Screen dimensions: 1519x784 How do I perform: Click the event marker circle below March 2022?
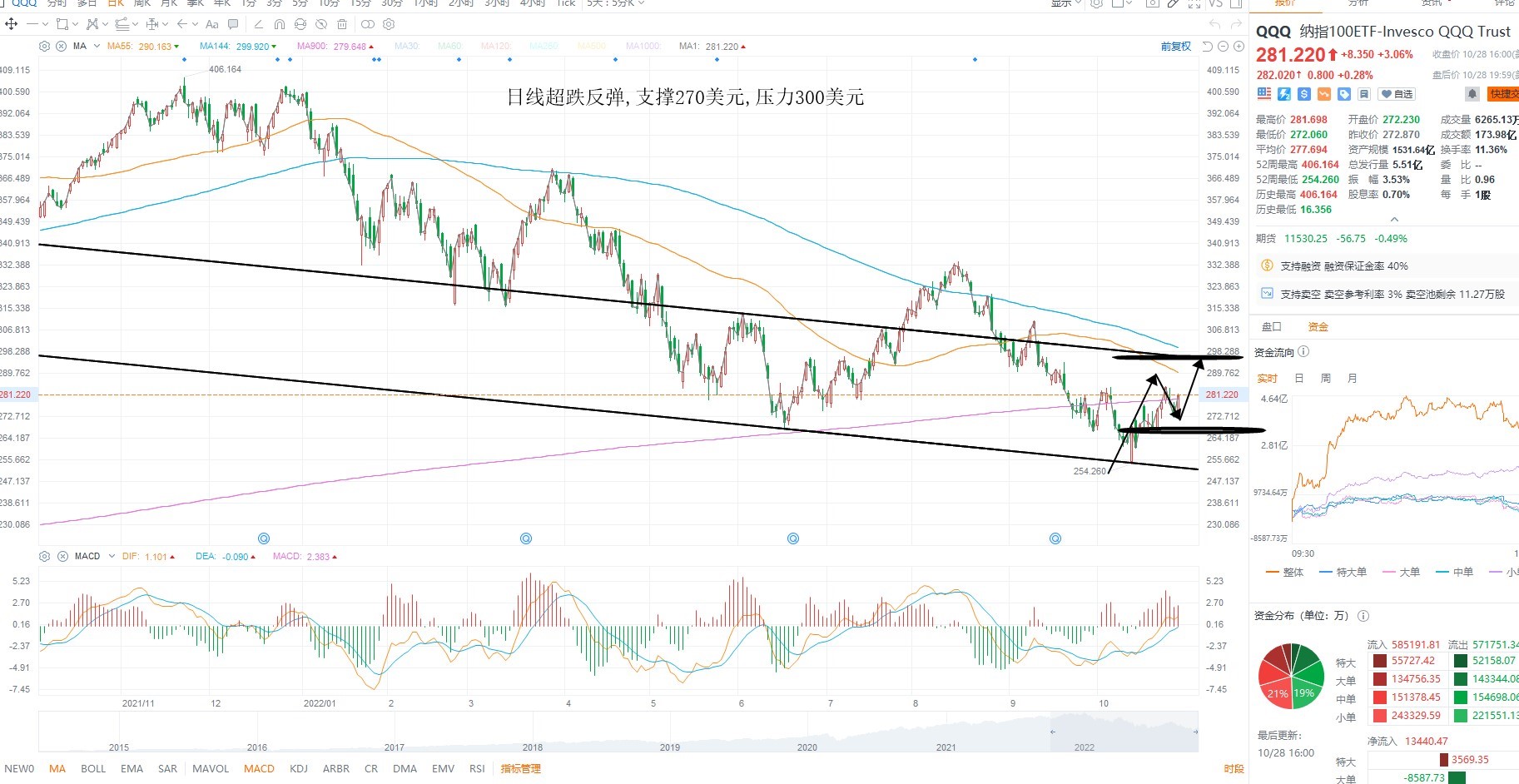coord(526,538)
